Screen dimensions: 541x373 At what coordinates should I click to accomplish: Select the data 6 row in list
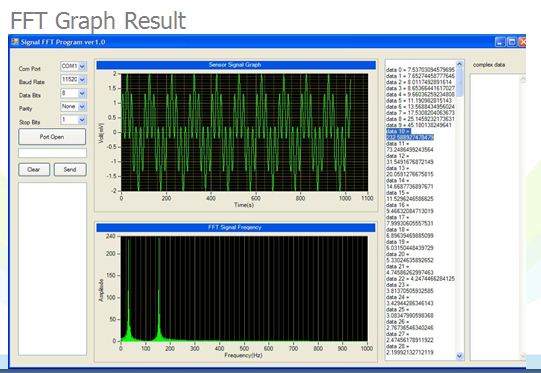(x=420, y=107)
